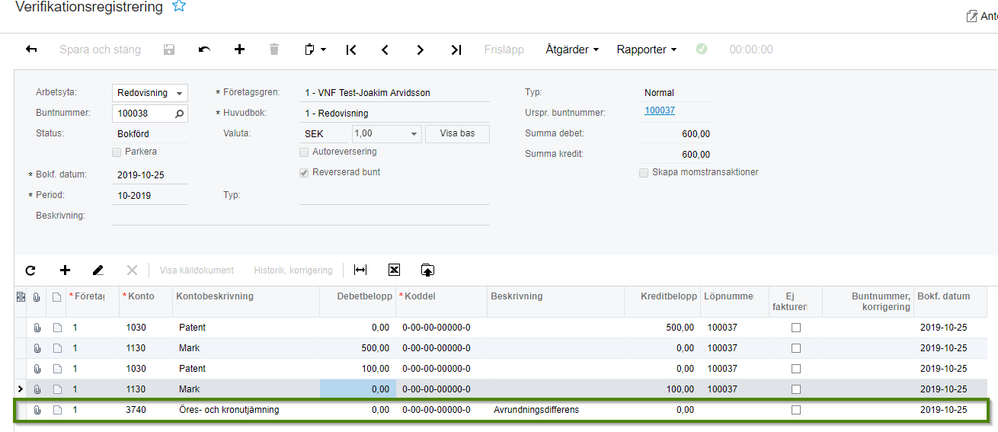Click the undo icon in the toolbar
Image resolution: width=998 pixels, height=432 pixels.
point(204,49)
